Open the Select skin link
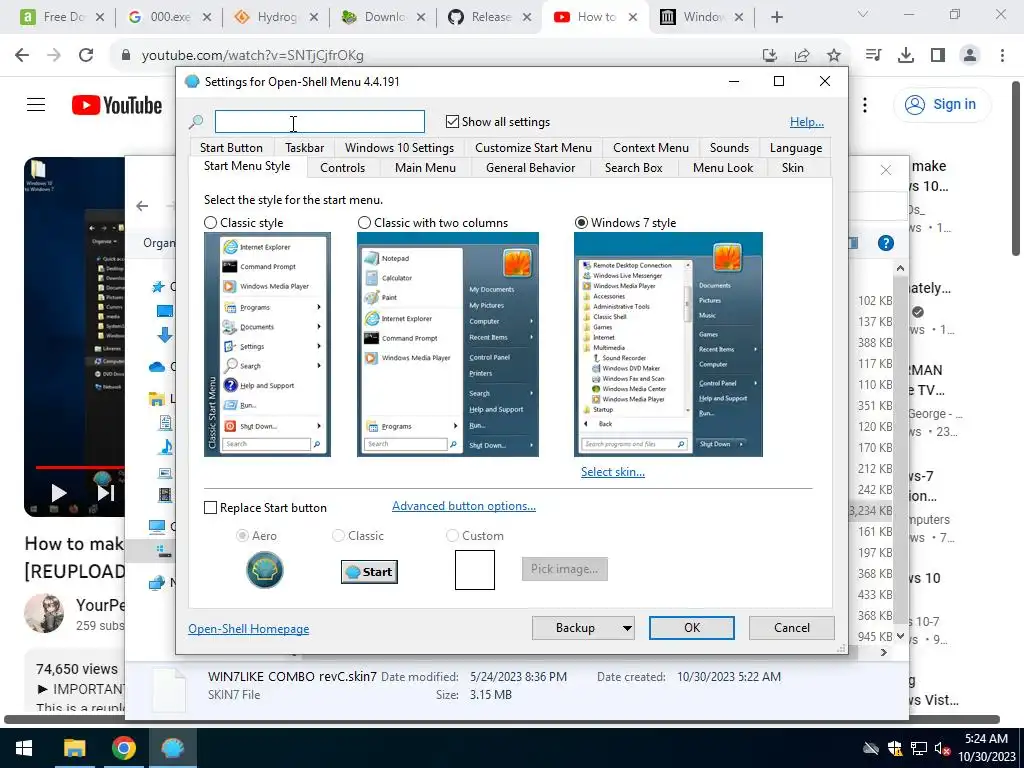This screenshot has height=768, width=1024. click(x=613, y=472)
